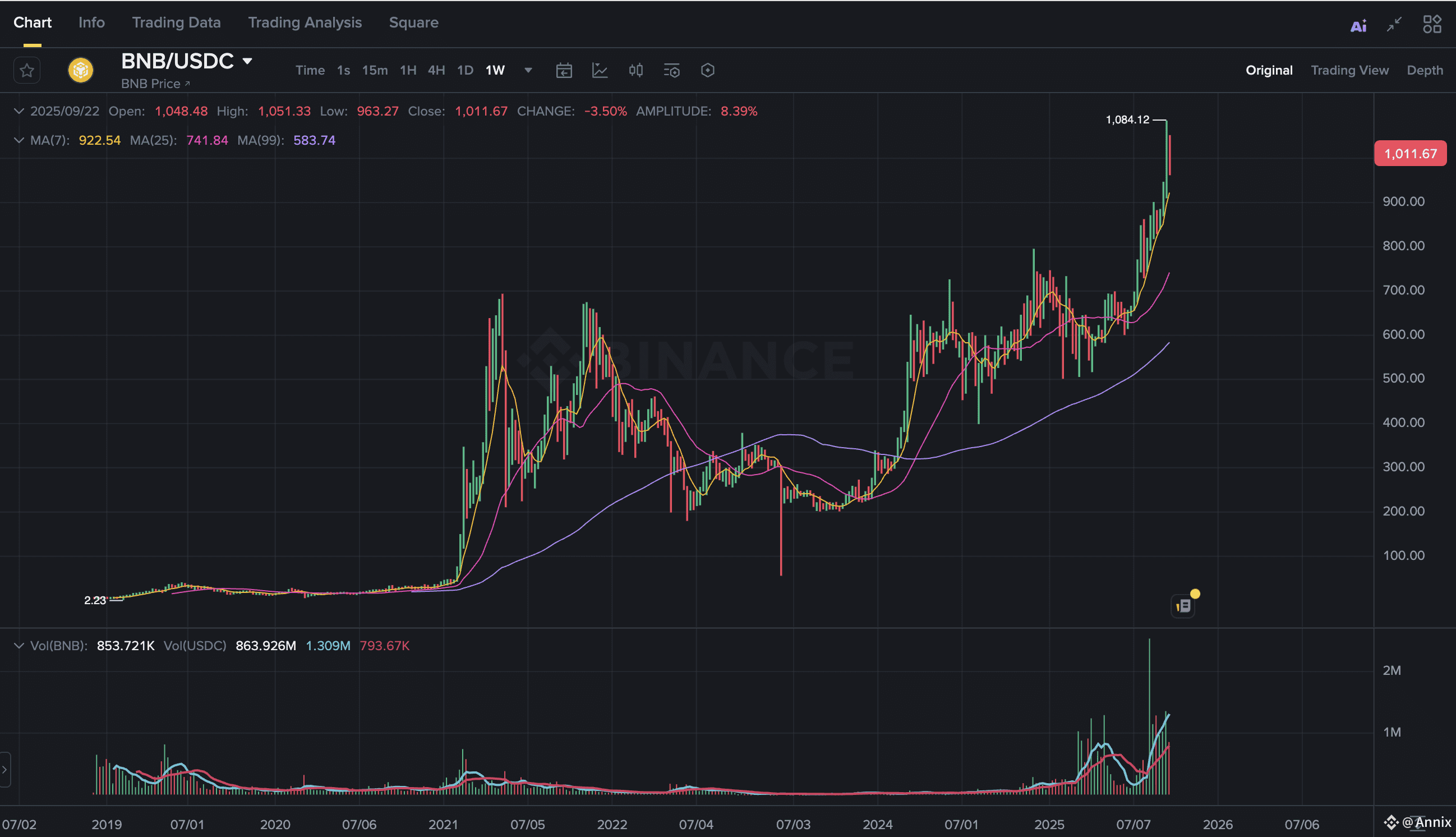Click the collapse arrows fullscreen icon
The width and height of the screenshot is (1456, 837).
point(1394,24)
